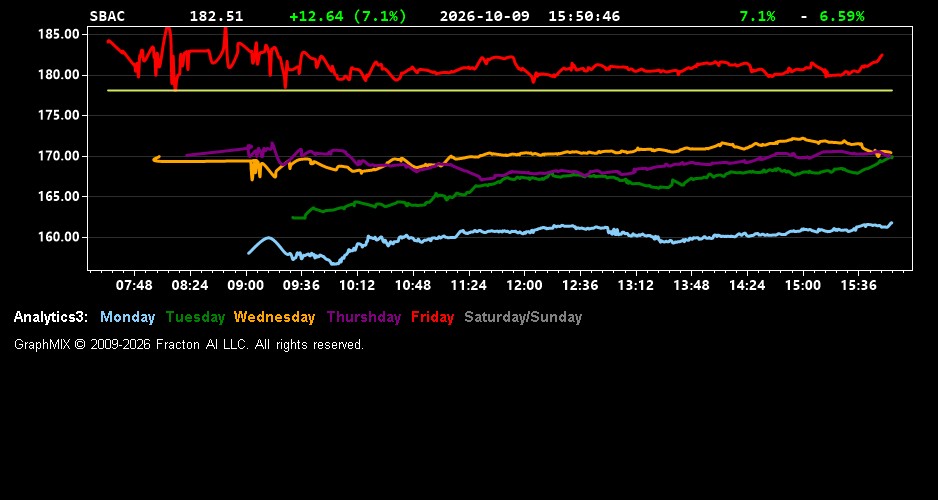The image size is (938, 500).
Task: Click the 07:48 time axis label
Action: click(x=134, y=285)
